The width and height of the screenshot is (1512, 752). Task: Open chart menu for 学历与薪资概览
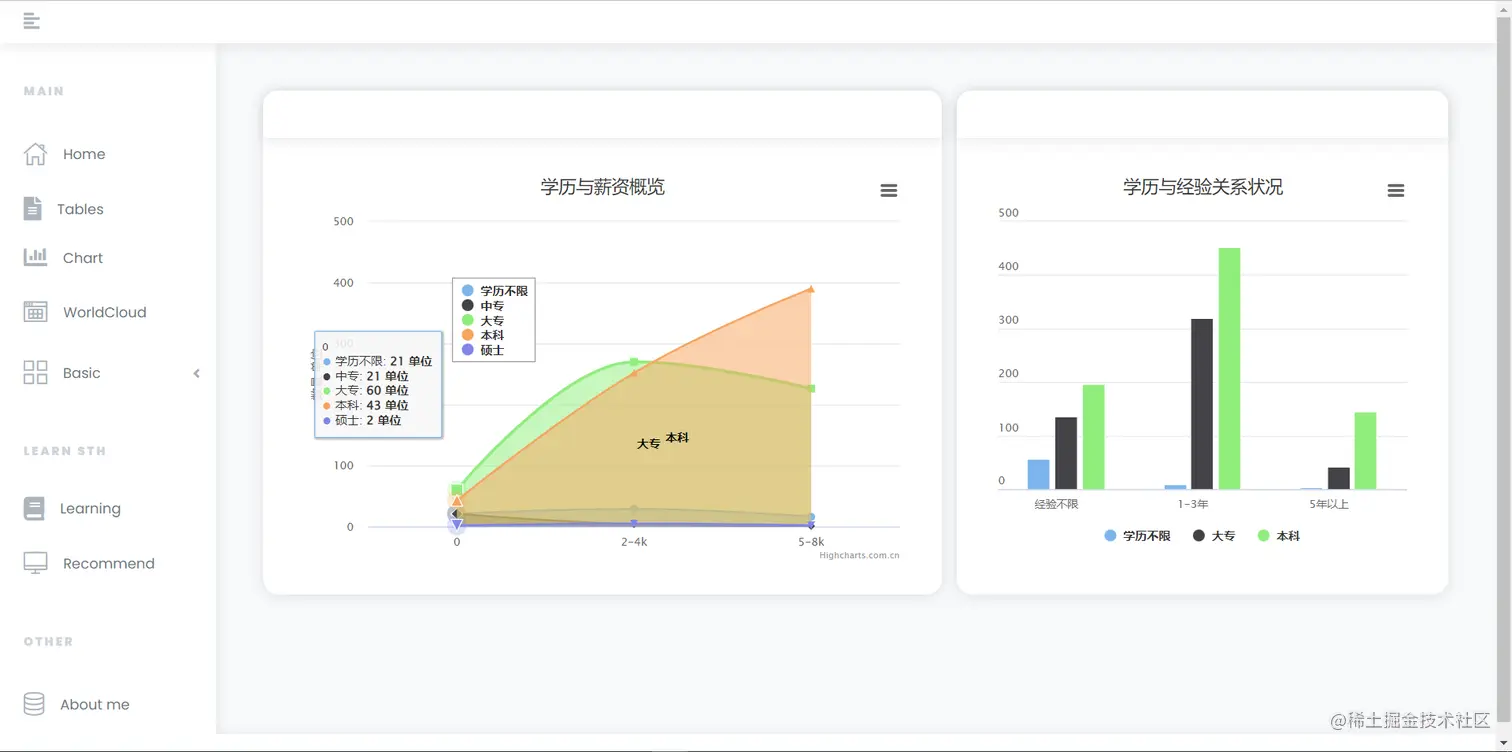[x=888, y=190]
